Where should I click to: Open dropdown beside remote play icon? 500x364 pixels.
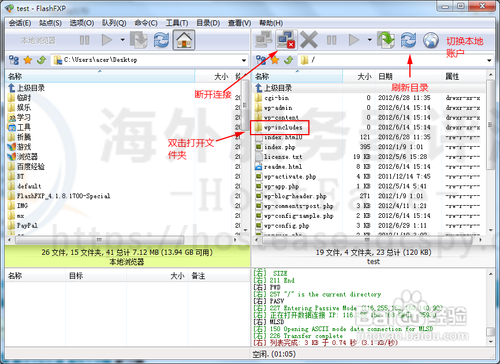pos(369,40)
